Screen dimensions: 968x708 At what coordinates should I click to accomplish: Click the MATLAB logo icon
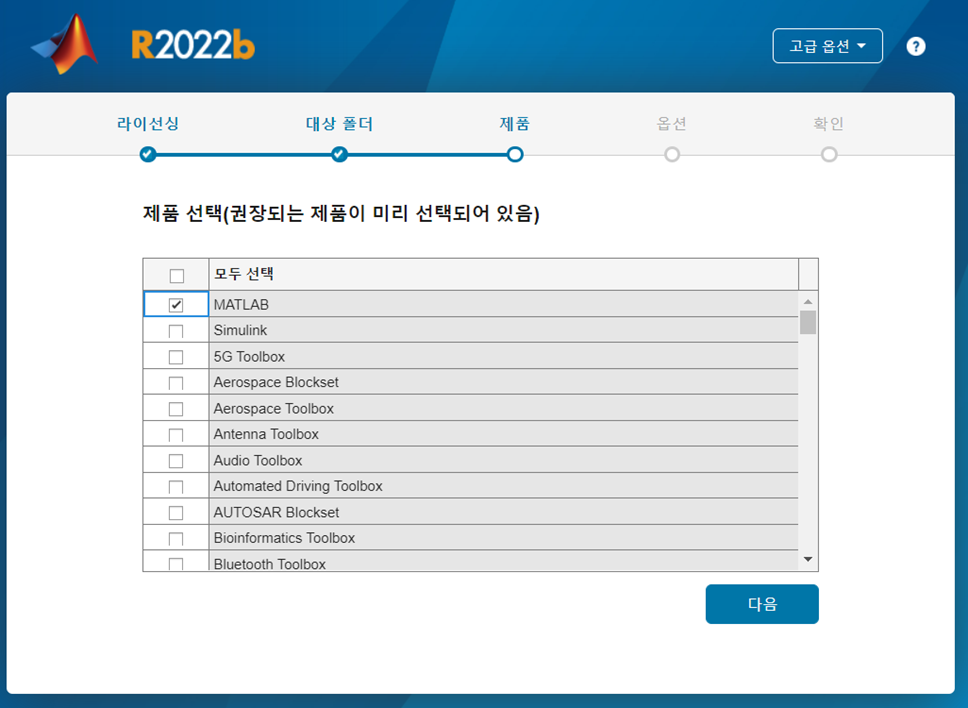65,44
